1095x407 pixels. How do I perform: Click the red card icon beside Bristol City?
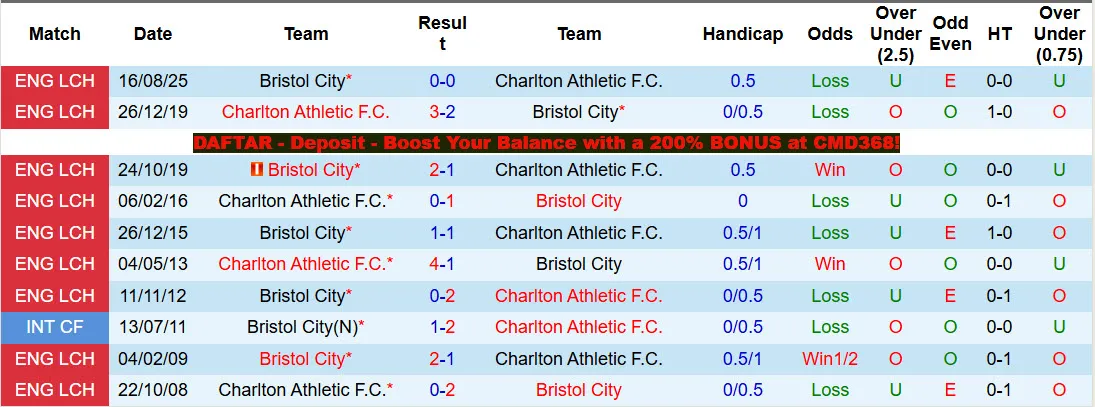(258, 170)
